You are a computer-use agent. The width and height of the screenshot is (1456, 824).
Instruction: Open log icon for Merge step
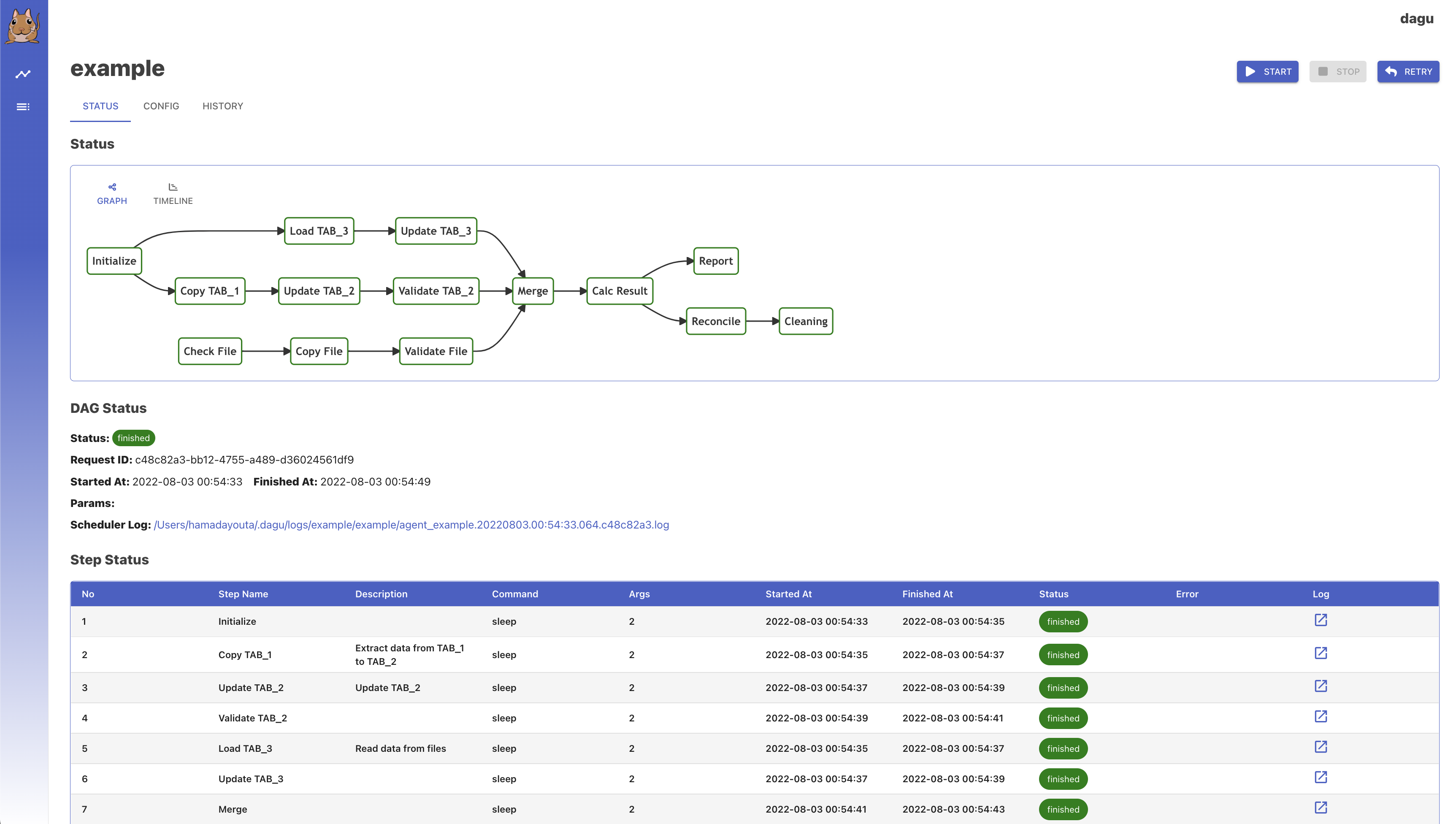1320,808
